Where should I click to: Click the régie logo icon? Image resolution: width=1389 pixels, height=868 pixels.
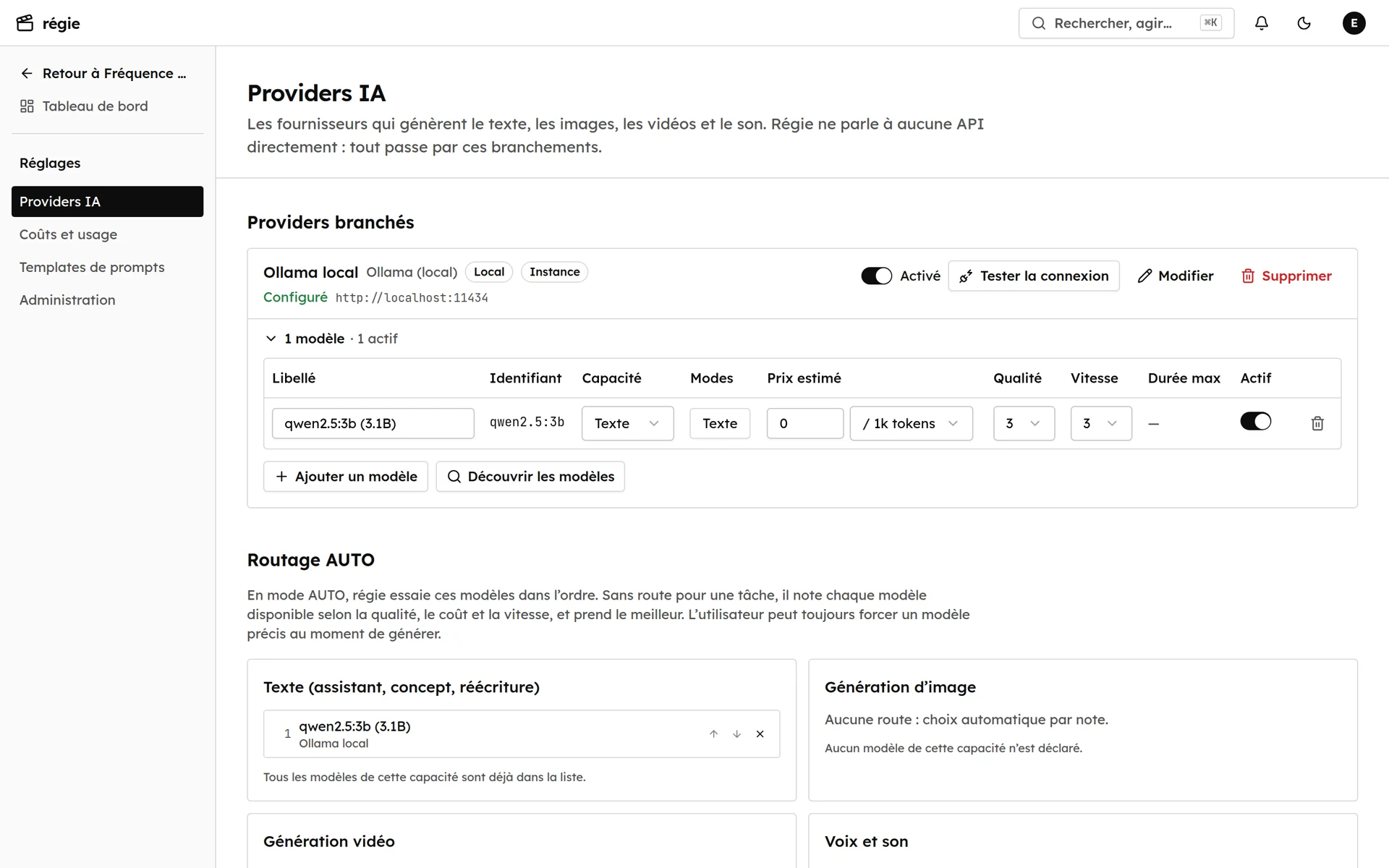(x=25, y=23)
